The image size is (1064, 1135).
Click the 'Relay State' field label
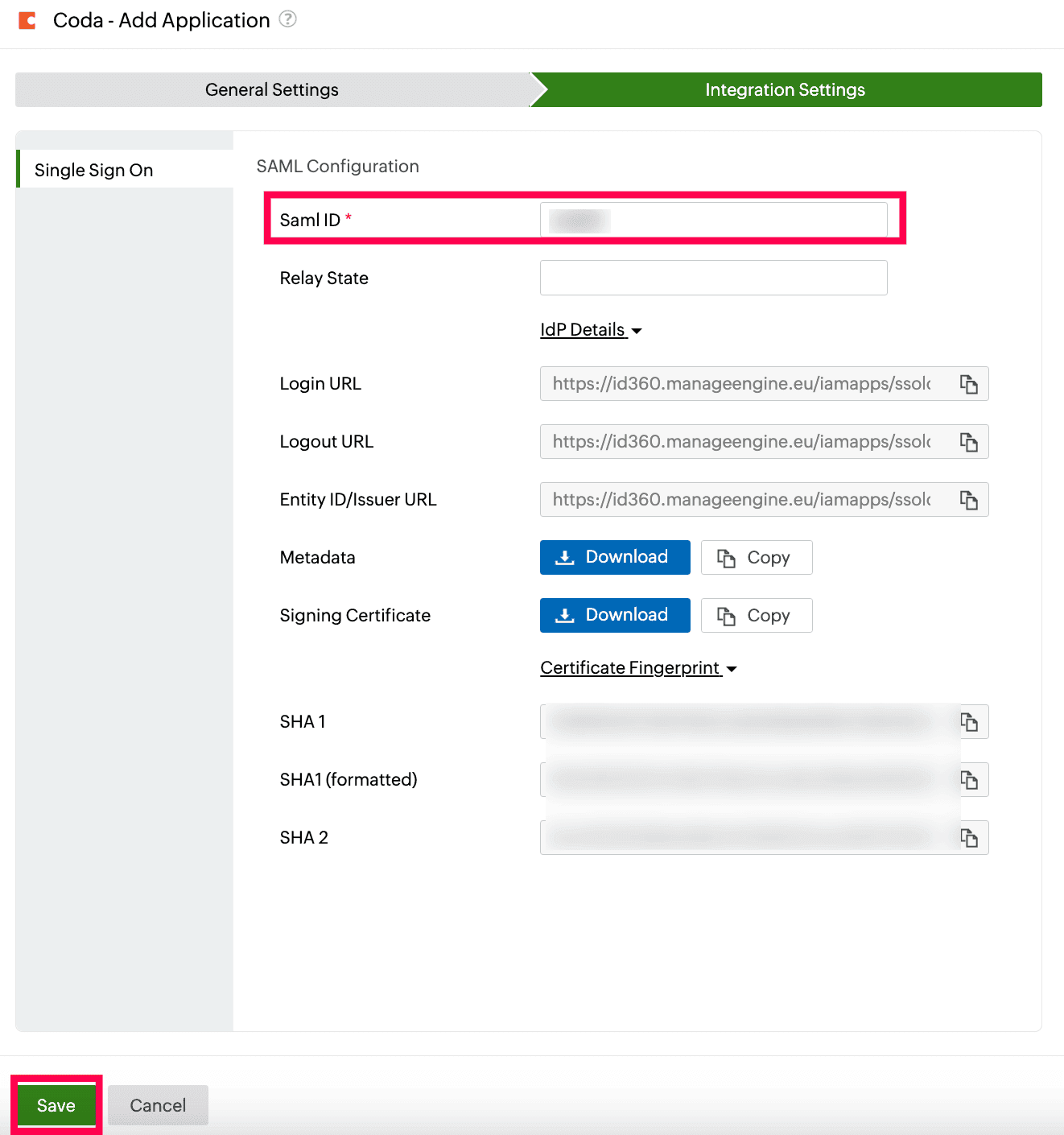pyautogui.click(x=324, y=278)
